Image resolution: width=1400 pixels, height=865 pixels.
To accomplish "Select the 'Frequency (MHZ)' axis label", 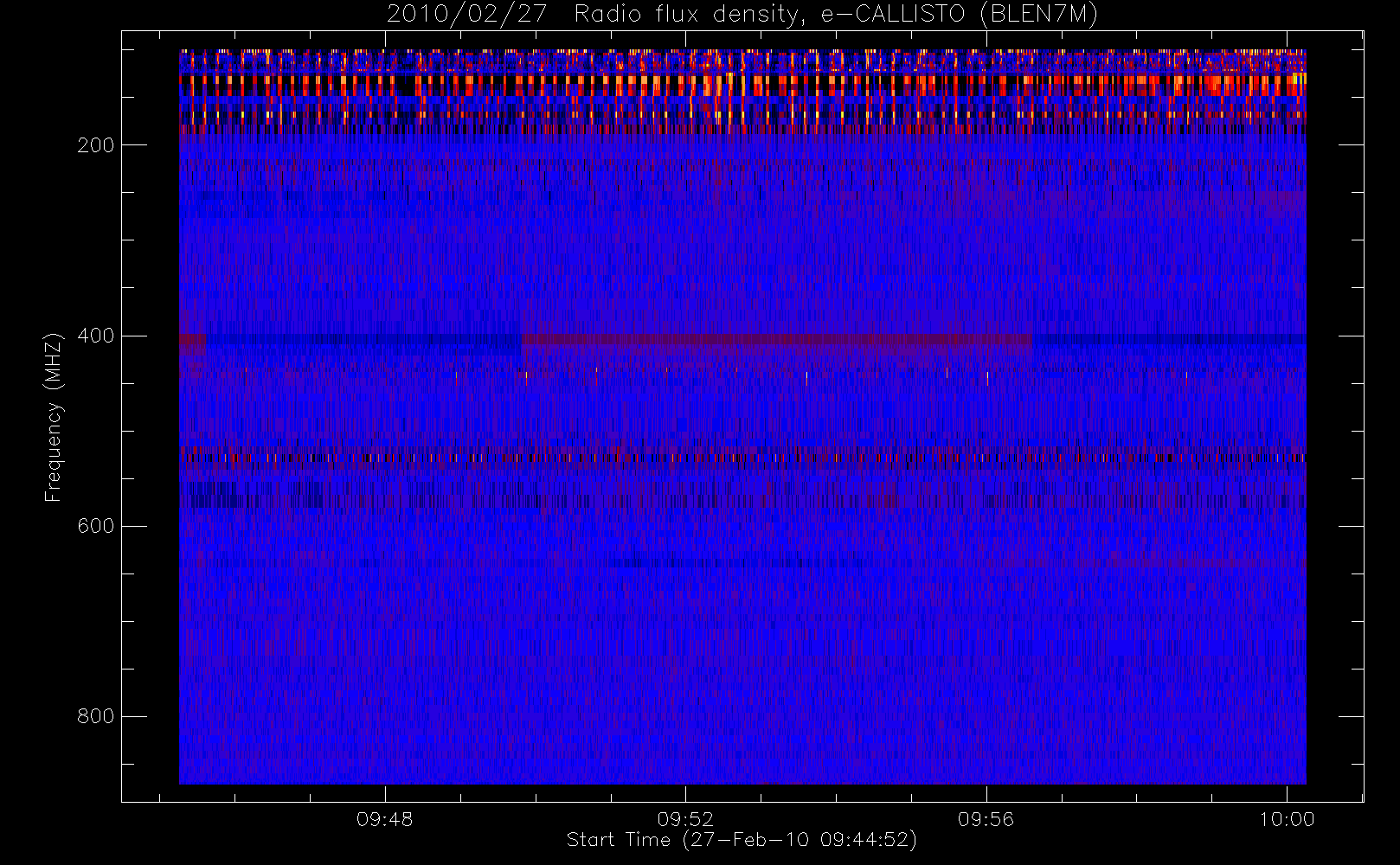I will pyautogui.click(x=54, y=416).
